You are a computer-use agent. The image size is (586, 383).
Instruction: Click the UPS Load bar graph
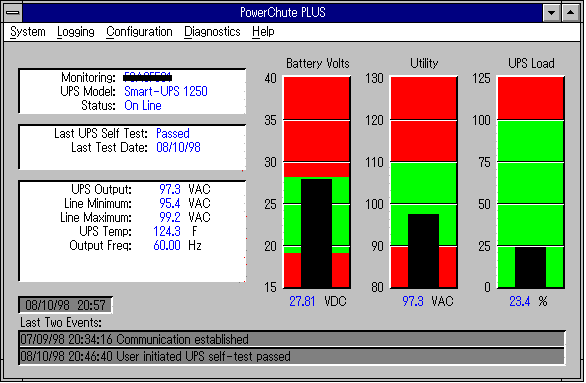(x=531, y=182)
